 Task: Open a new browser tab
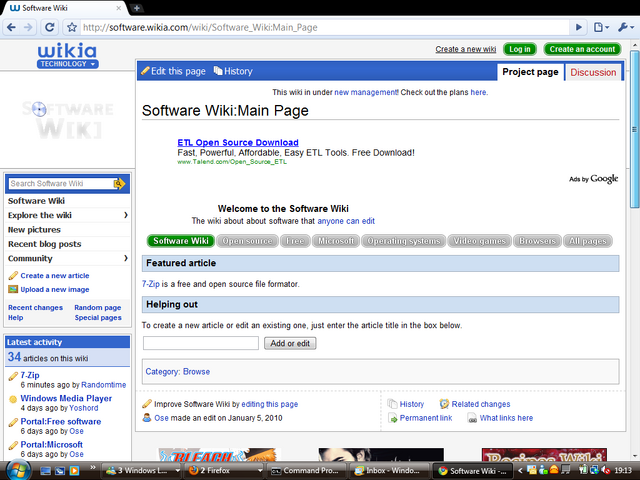(137, 8)
